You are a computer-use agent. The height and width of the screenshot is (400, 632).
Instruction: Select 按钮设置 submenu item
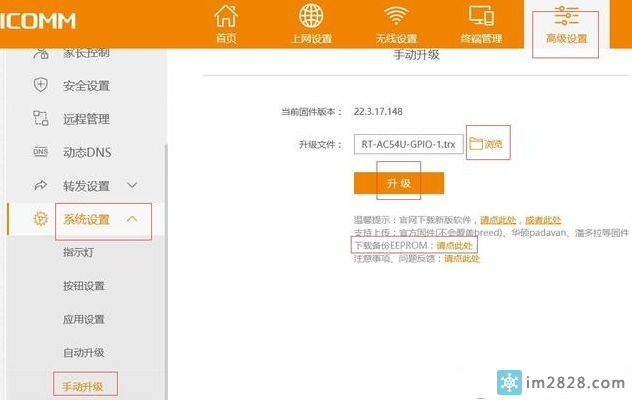point(84,286)
